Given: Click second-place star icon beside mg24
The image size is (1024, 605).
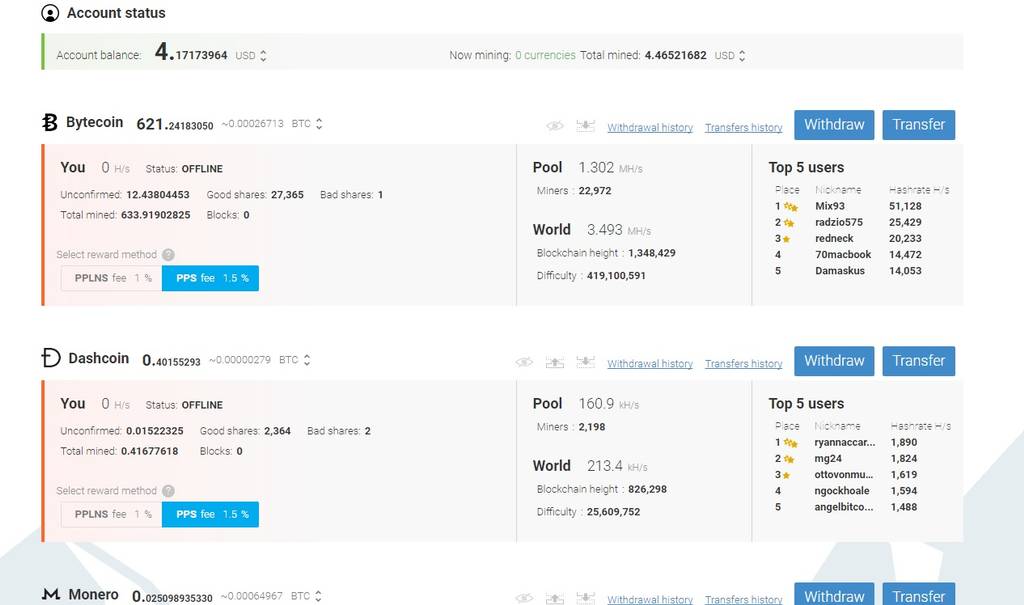Looking at the screenshot, I should (789, 459).
